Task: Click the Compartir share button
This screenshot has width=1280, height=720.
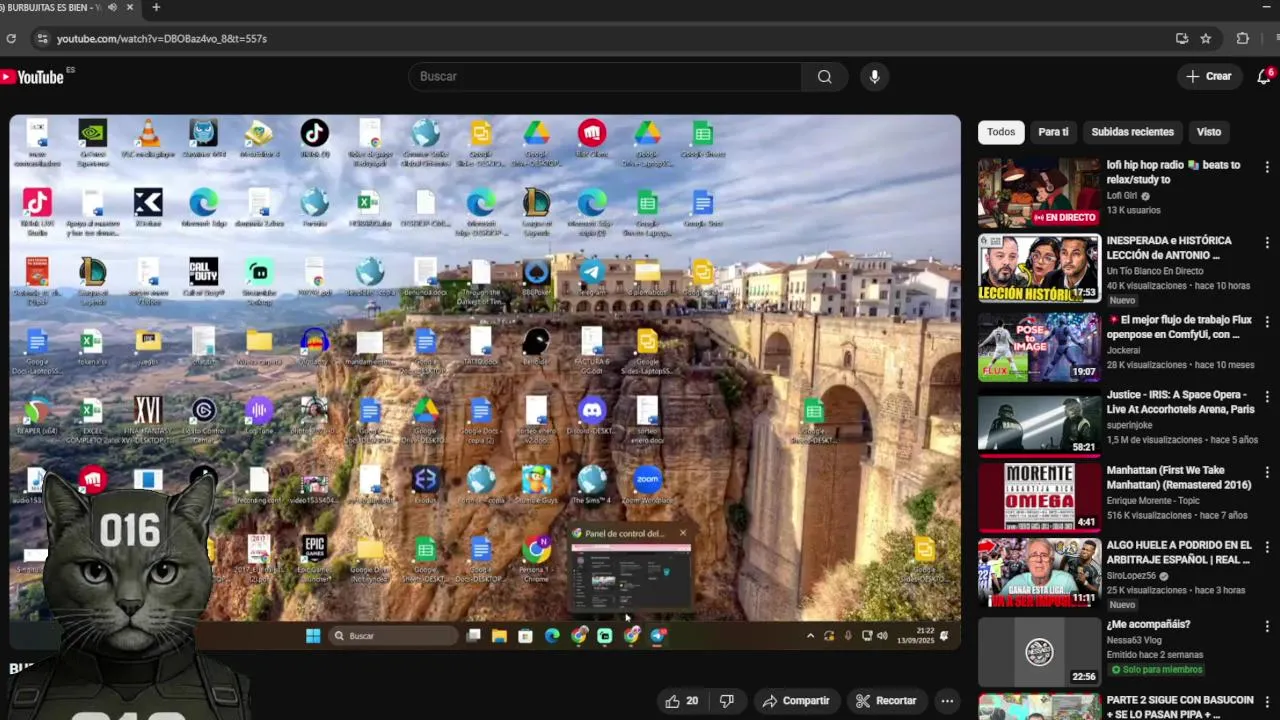Action: click(x=795, y=701)
